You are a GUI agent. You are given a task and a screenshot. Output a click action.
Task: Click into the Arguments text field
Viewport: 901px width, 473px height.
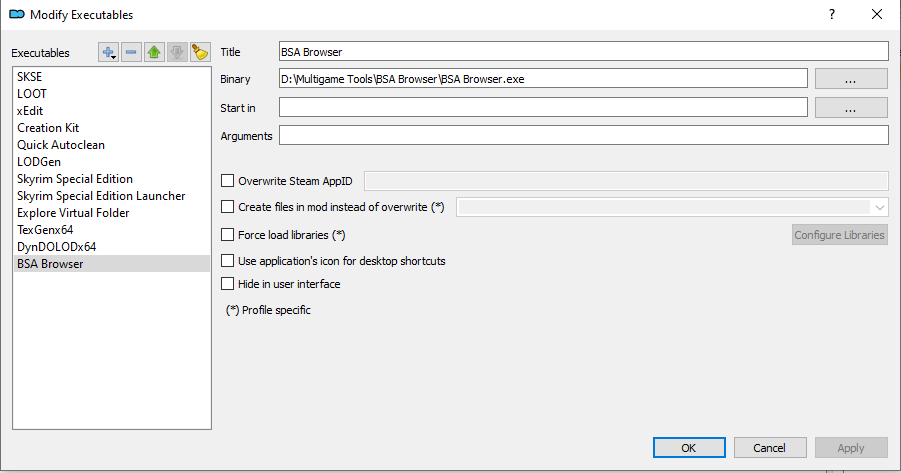click(x=583, y=135)
